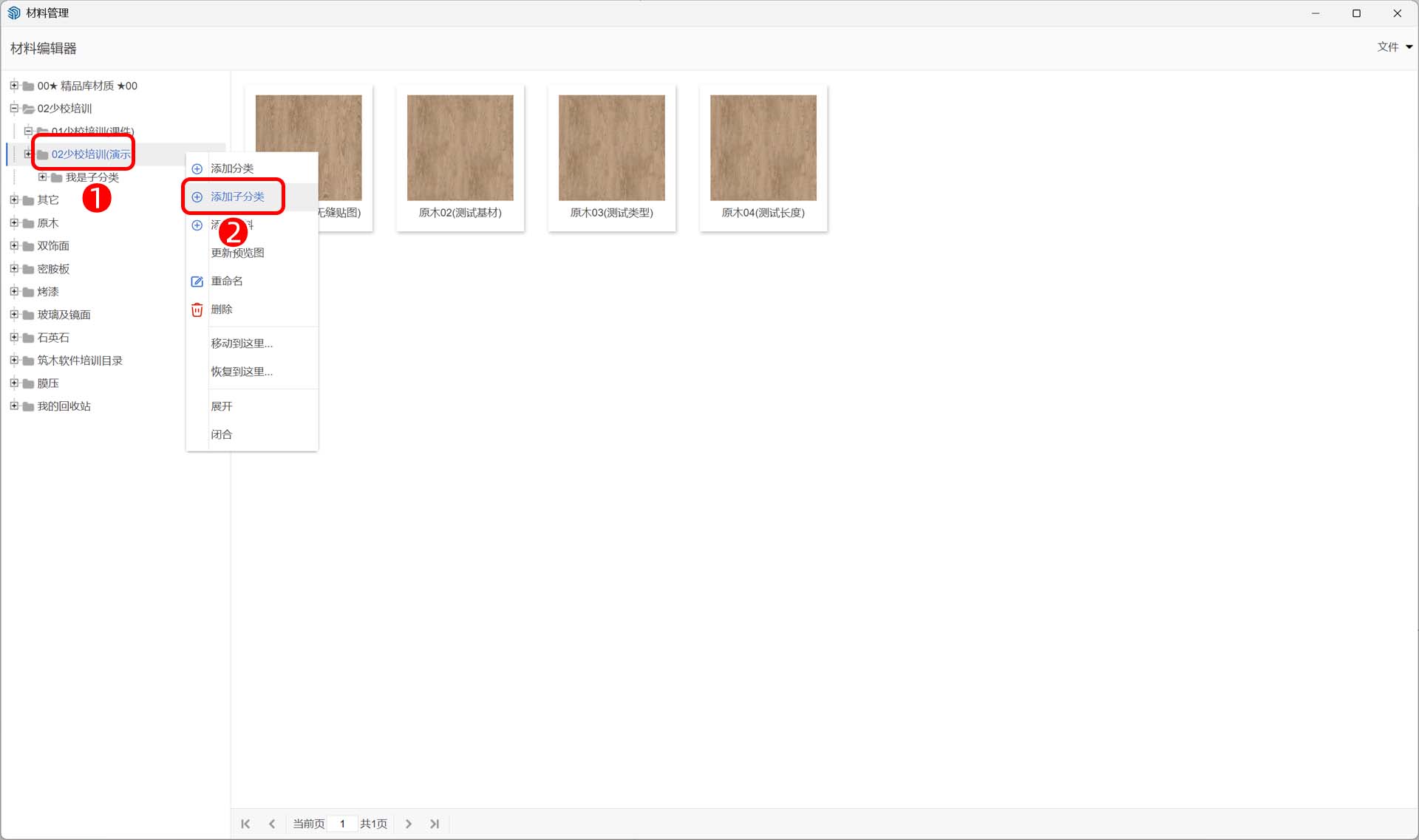1419x840 pixels.
Task: Go to the previous page arrow
Action: point(272,824)
